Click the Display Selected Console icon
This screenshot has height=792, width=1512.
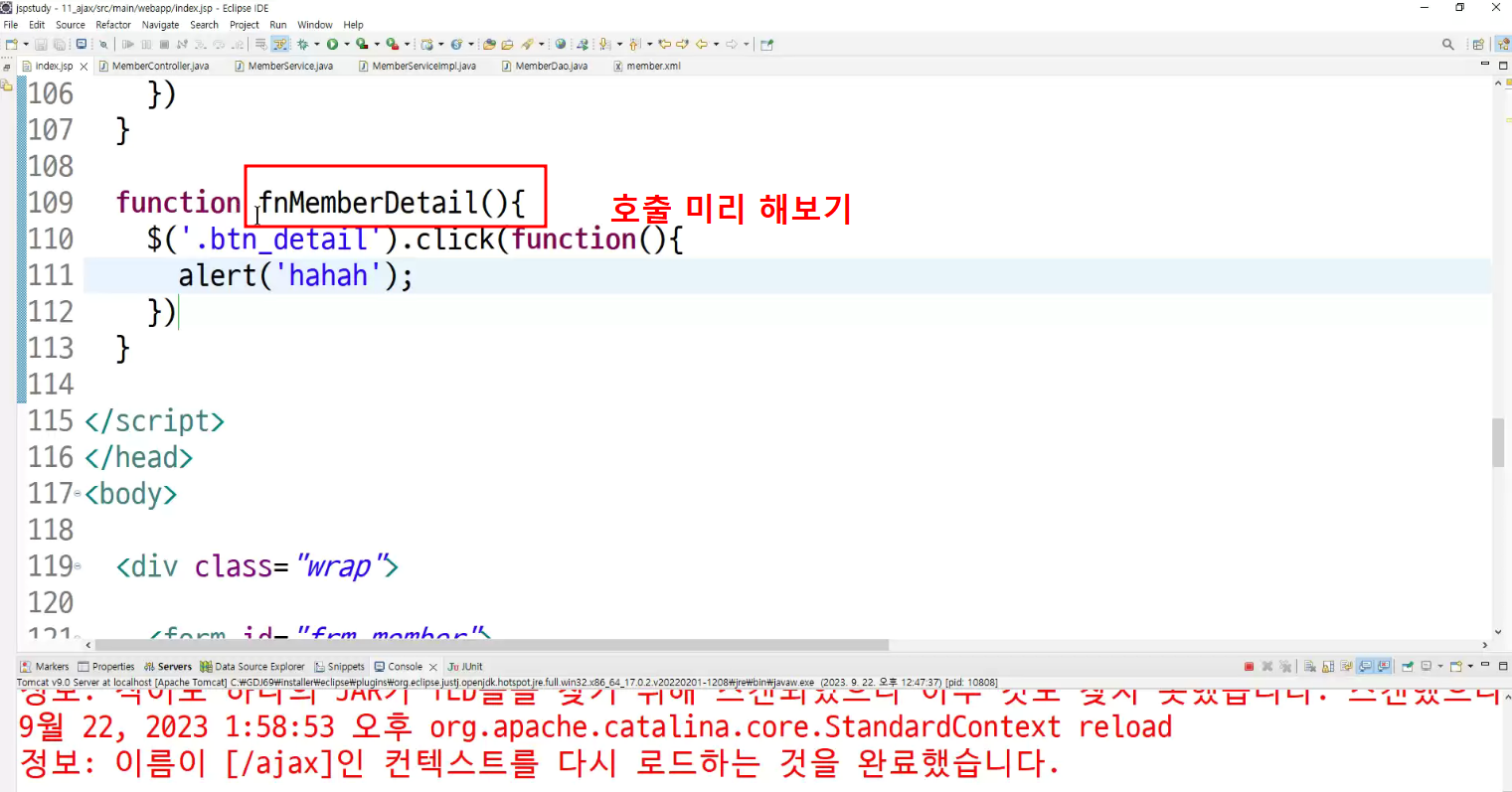click(1427, 666)
